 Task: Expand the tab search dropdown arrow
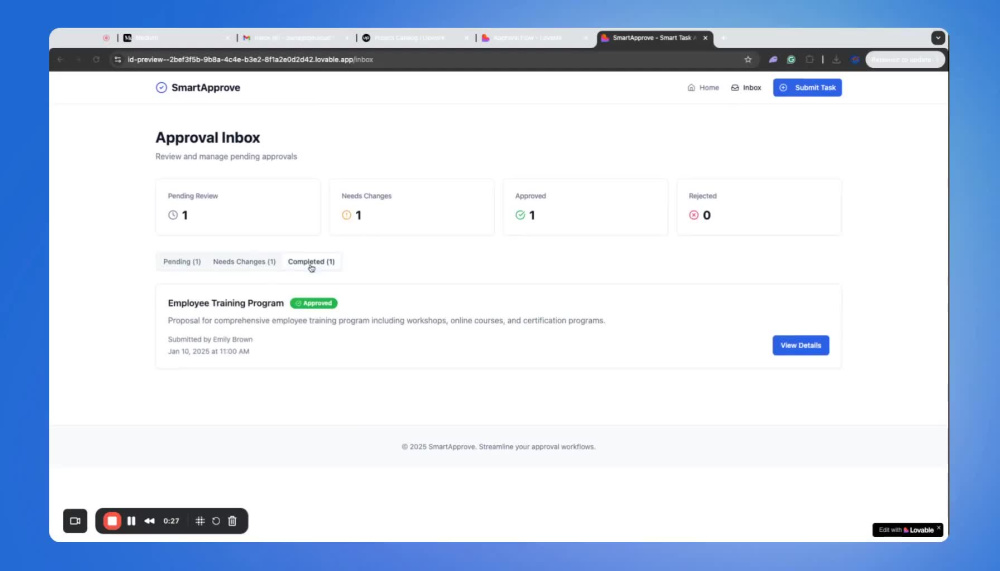[x=938, y=38]
